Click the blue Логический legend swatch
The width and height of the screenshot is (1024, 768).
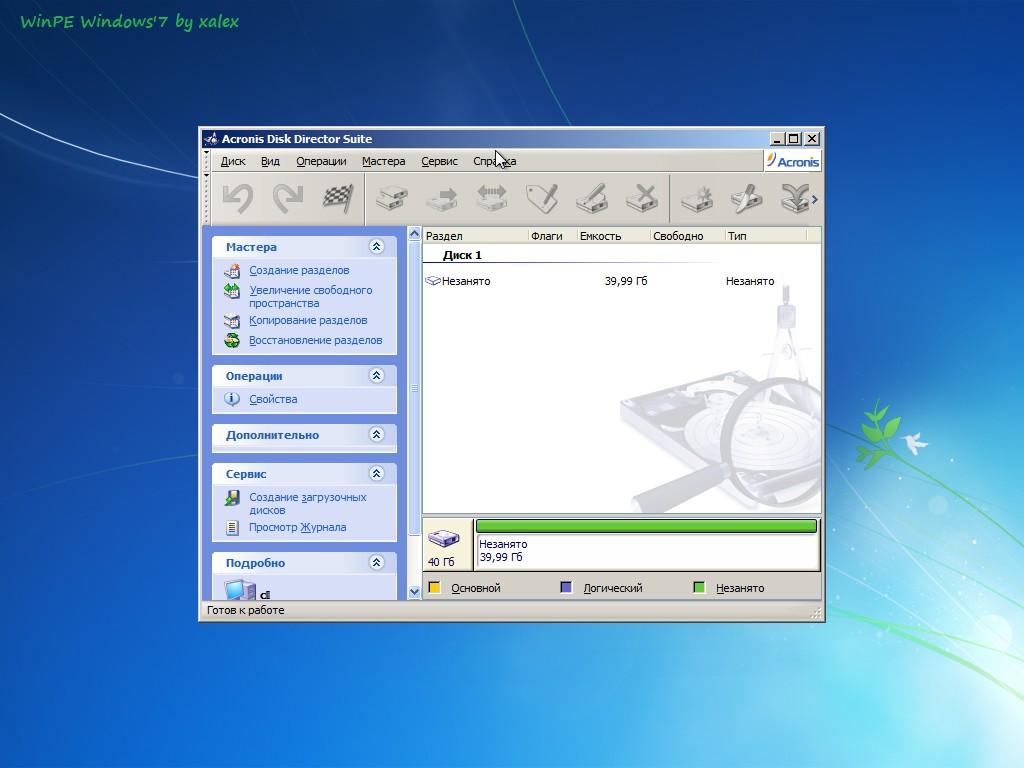(x=566, y=588)
